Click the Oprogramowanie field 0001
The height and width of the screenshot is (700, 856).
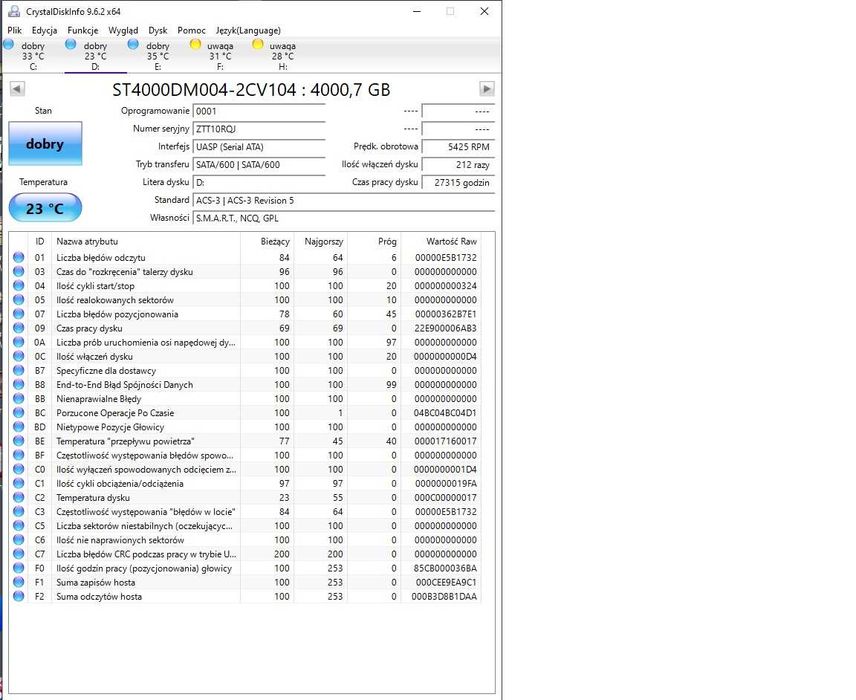tap(259, 111)
